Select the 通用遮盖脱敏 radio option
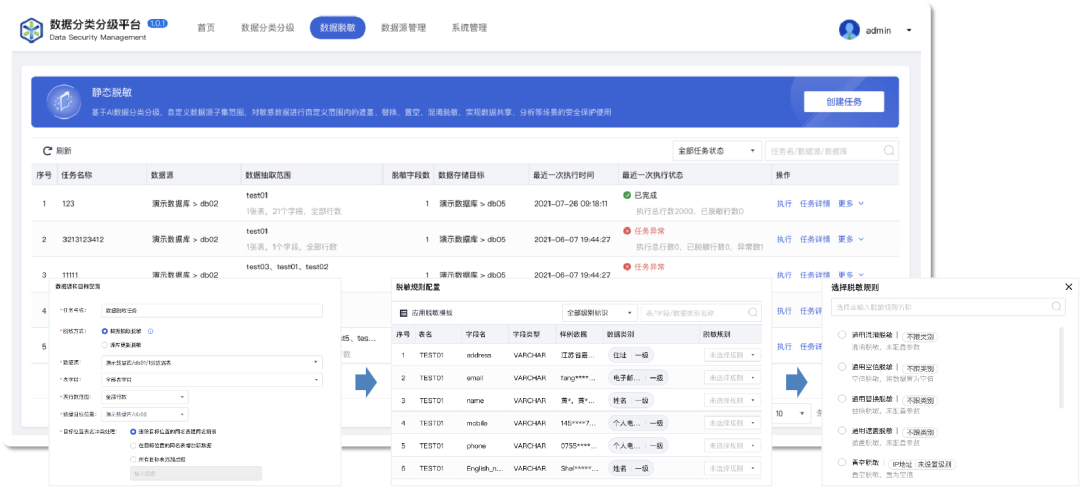The width and height of the screenshot is (1080, 487). pyautogui.click(x=842, y=431)
